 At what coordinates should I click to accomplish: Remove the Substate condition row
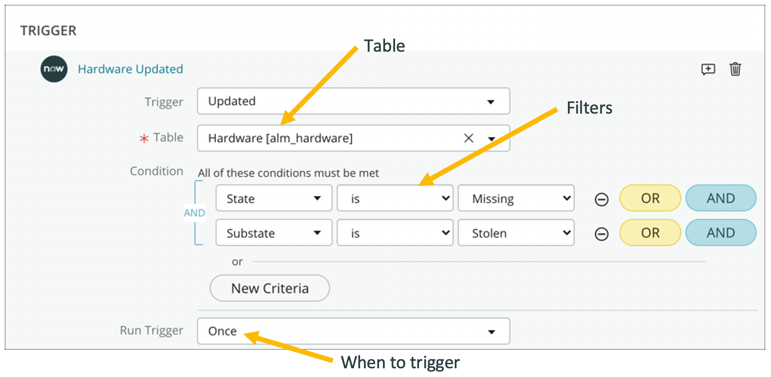601,234
